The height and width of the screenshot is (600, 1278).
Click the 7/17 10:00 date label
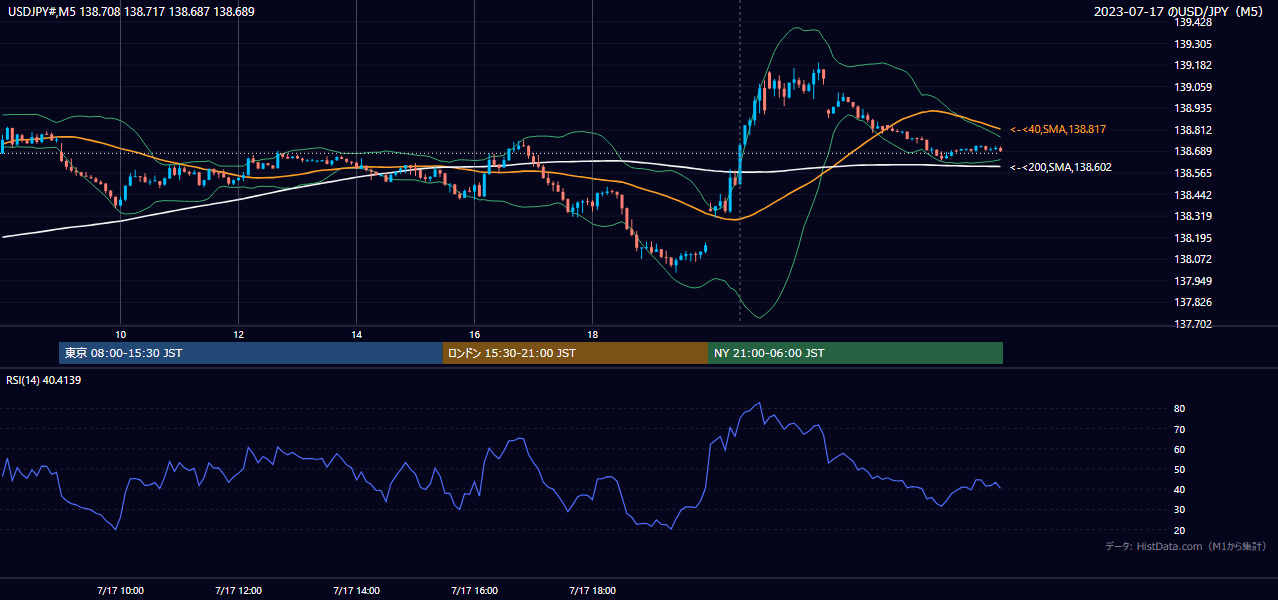[x=120, y=590]
